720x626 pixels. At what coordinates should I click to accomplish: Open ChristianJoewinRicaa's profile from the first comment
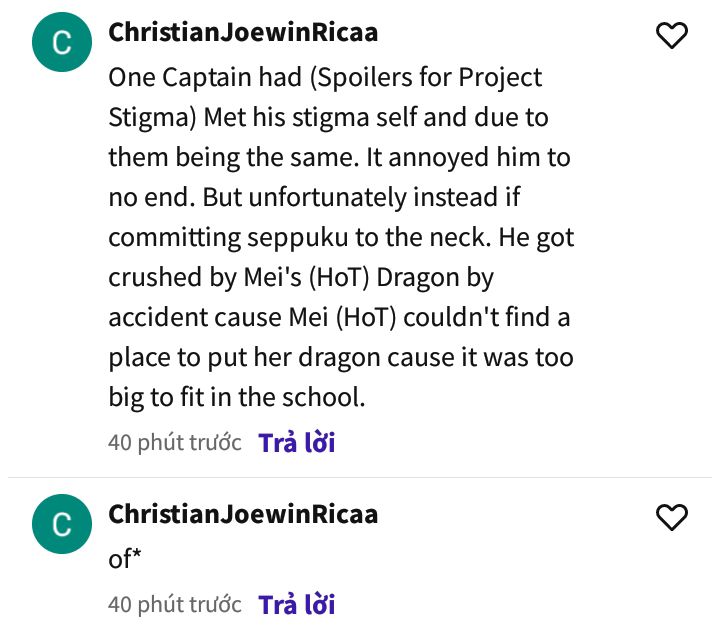(x=243, y=33)
